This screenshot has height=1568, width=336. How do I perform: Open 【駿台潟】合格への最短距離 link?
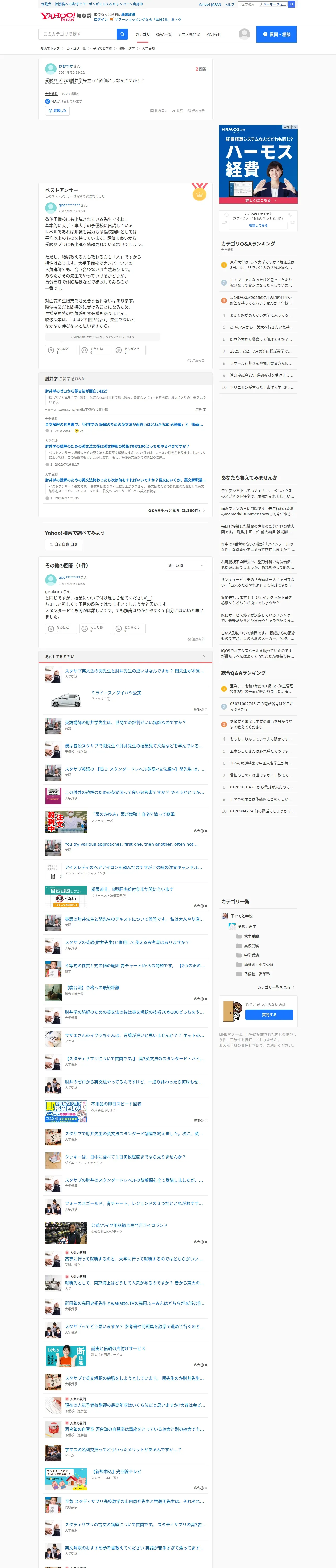[x=92, y=988]
